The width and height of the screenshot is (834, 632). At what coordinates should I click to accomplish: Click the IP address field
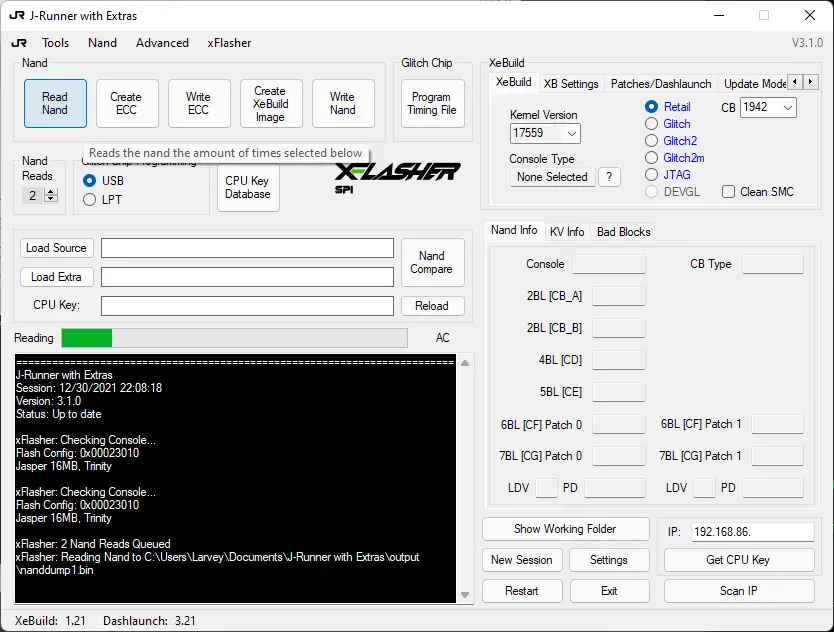click(753, 531)
